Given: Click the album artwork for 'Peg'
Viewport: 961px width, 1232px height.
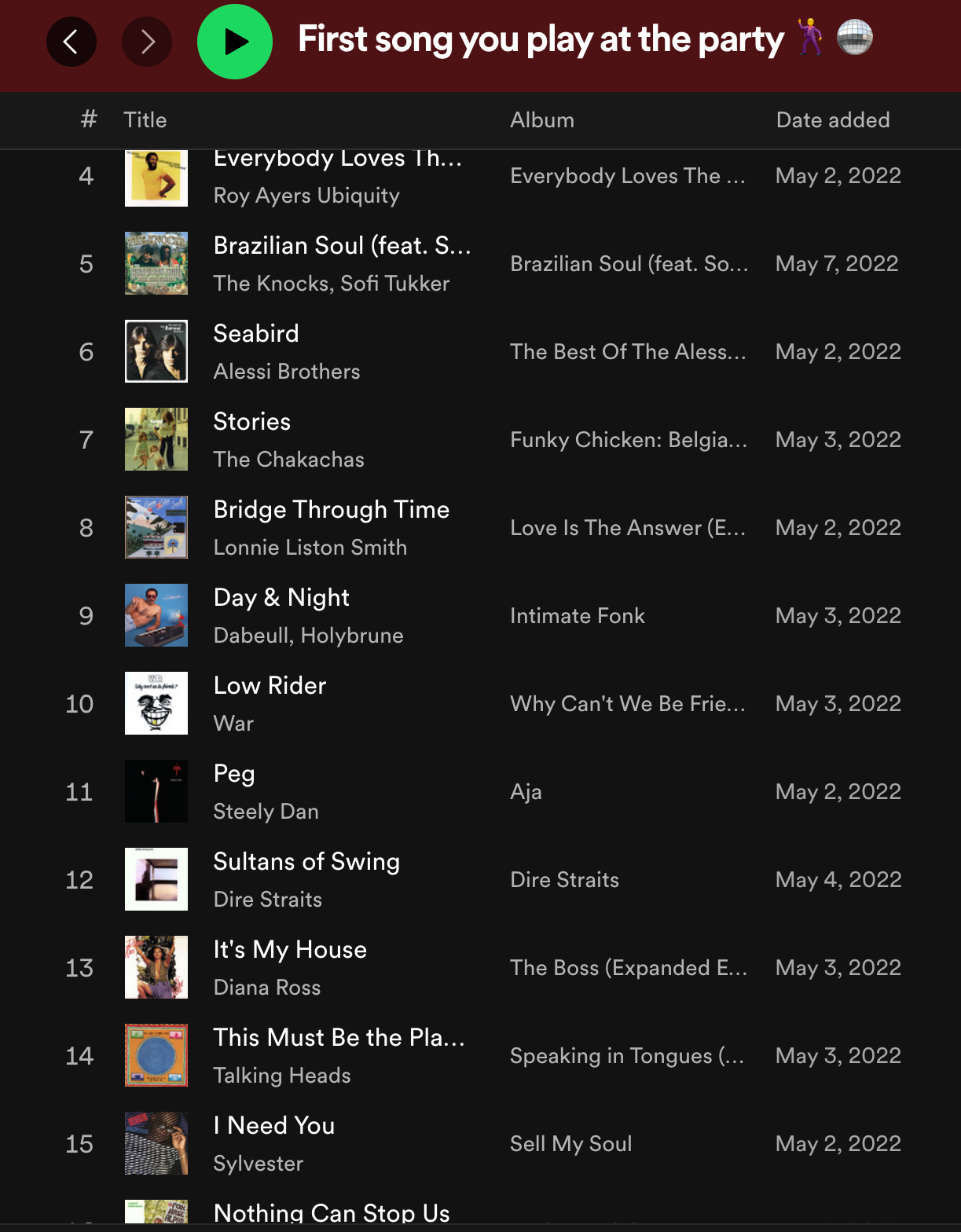Looking at the screenshot, I should (x=156, y=792).
